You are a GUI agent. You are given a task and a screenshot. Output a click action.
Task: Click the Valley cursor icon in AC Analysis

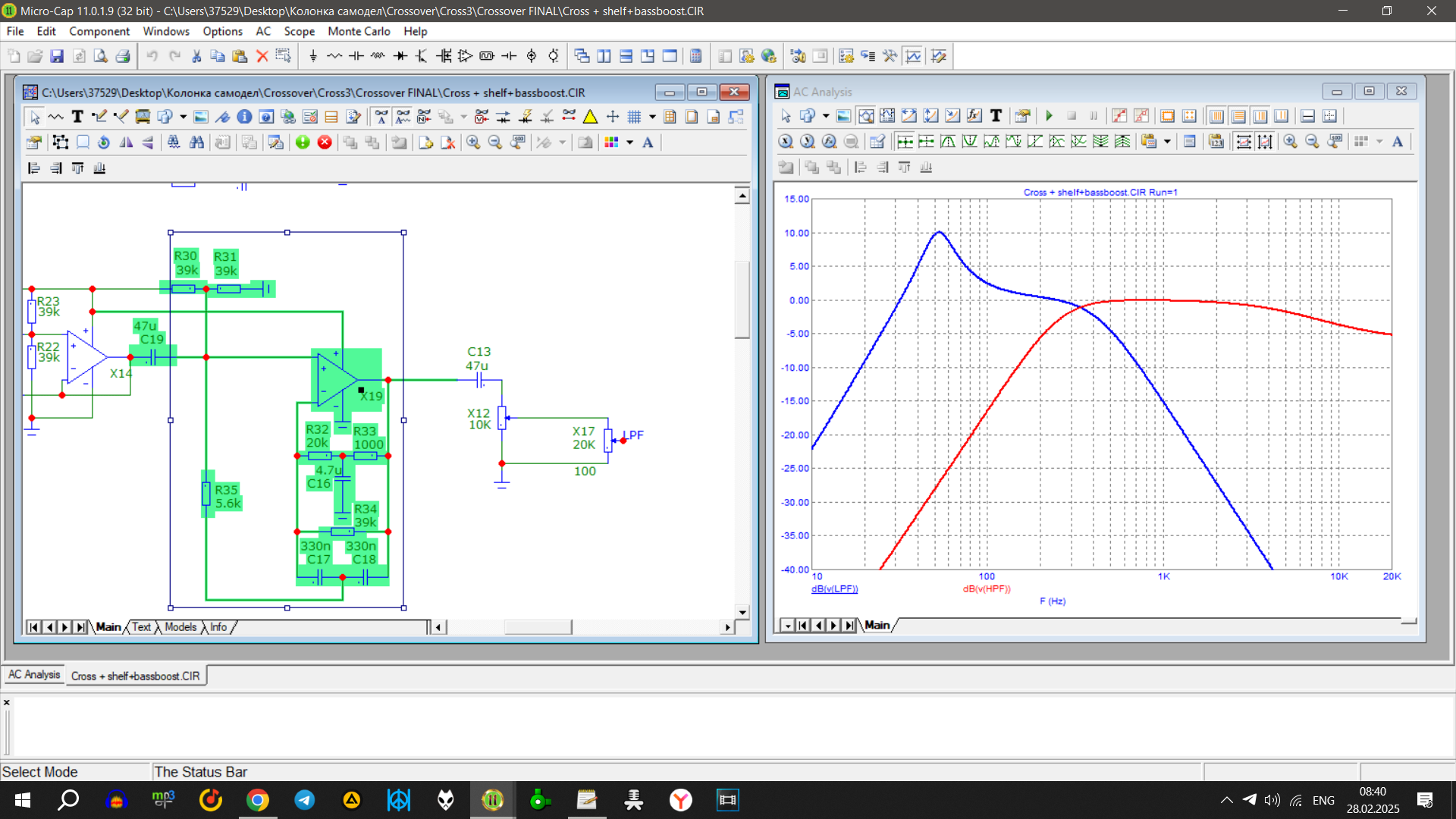[x=970, y=142]
